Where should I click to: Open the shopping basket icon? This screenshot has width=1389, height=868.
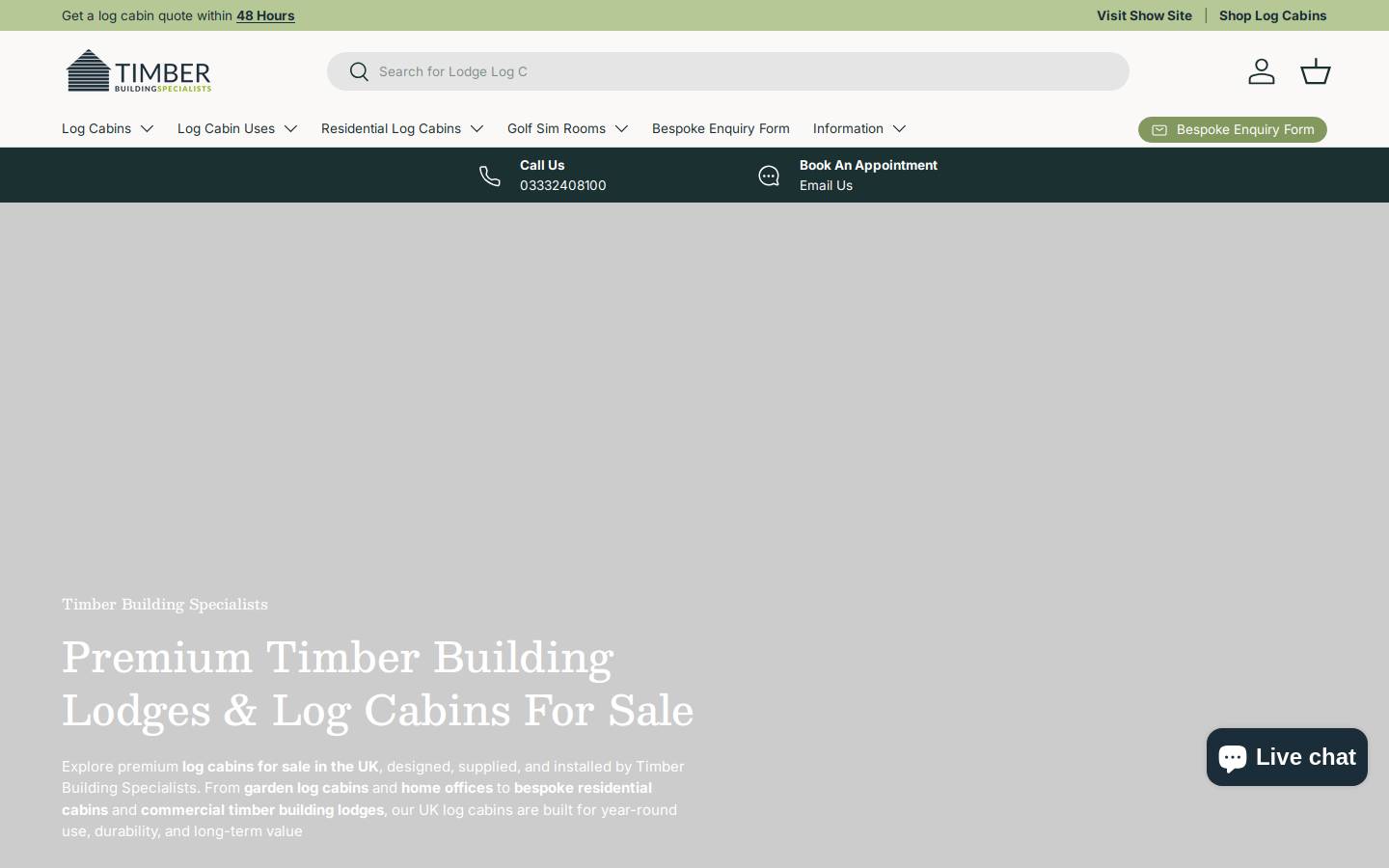(x=1316, y=71)
